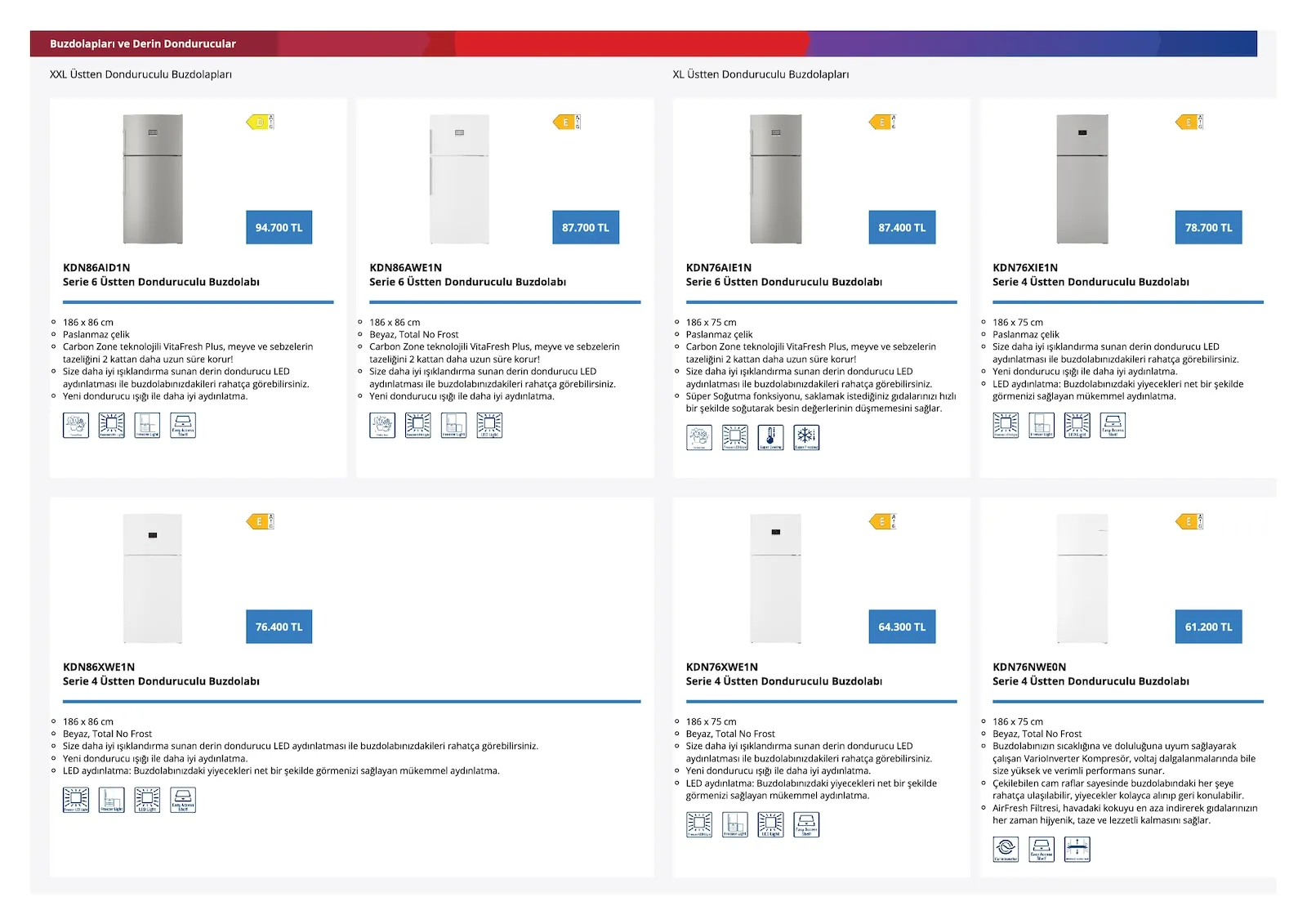This screenshot has height=924, width=1307.
Task: Open the KDN86AWE1N model title
Action: (405, 267)
